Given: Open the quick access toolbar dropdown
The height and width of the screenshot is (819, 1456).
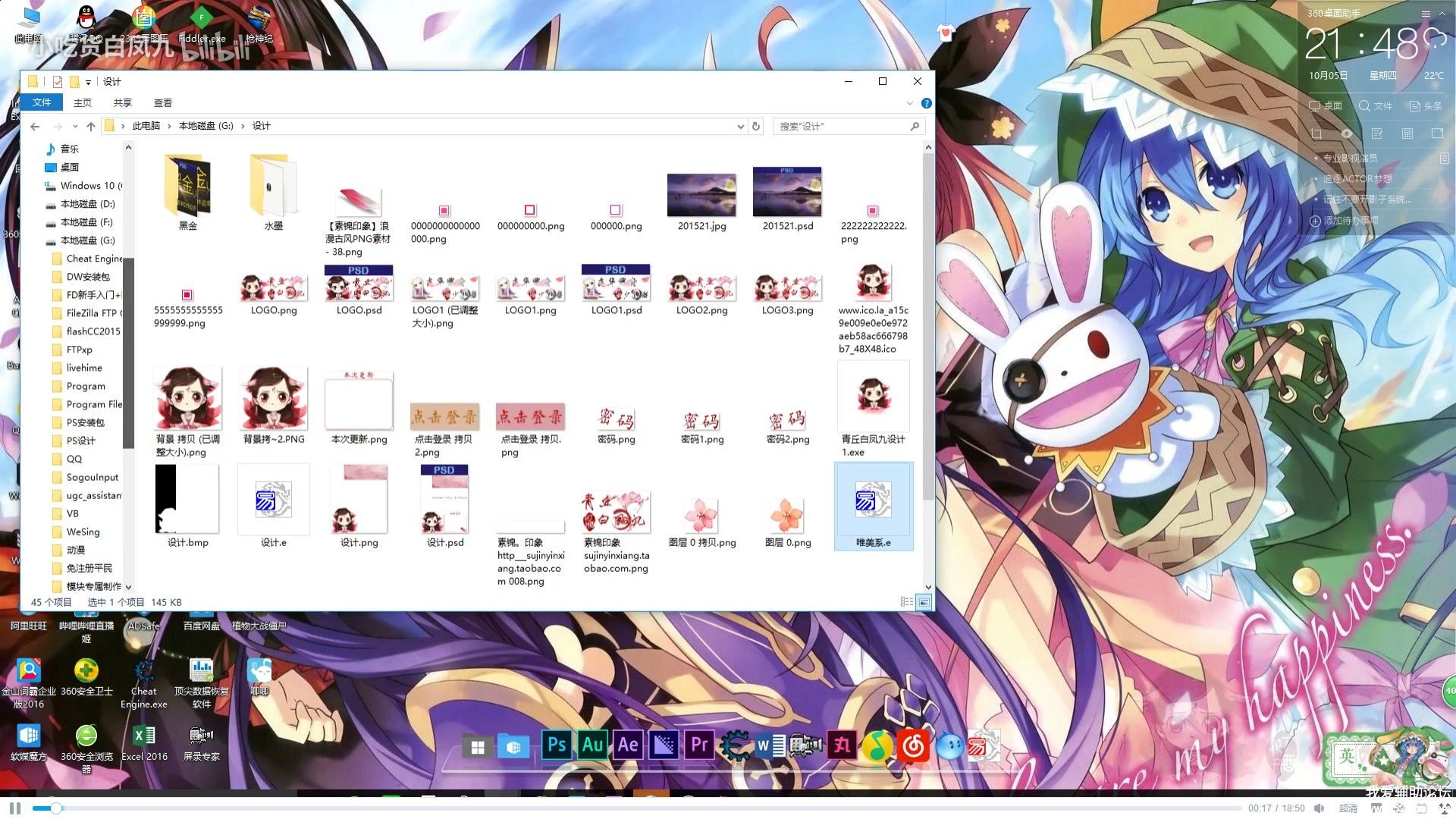Looking at the screenshot, I should tap(88, 82).
